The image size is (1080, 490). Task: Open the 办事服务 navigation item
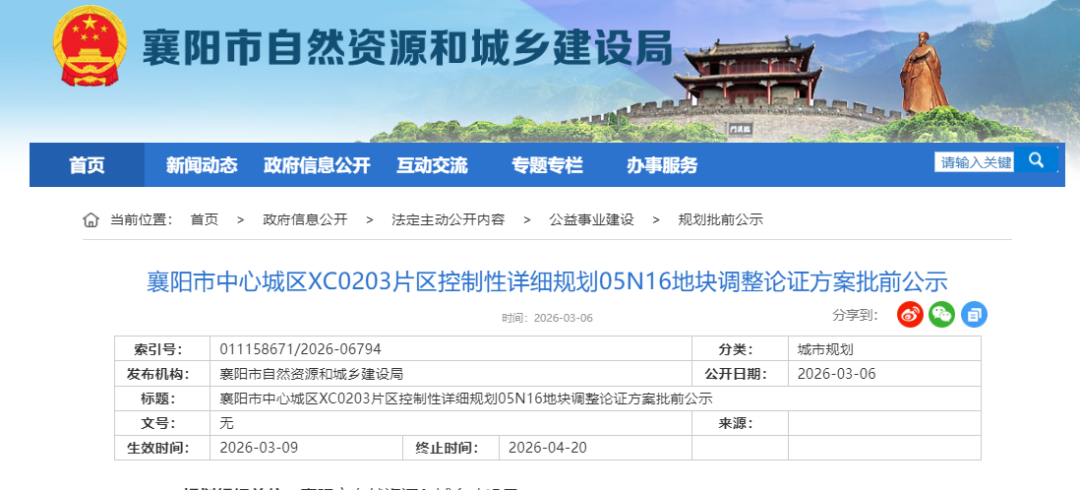tap(662, 165)
